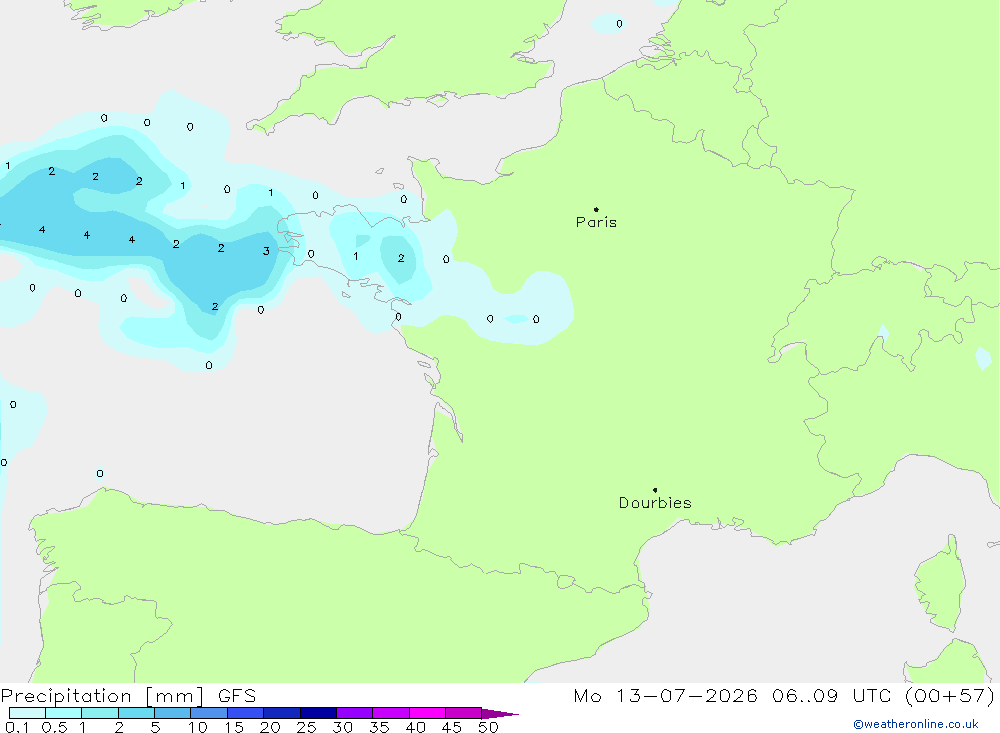
Task: Click legend value label 0.5
Action: point(54,727)
